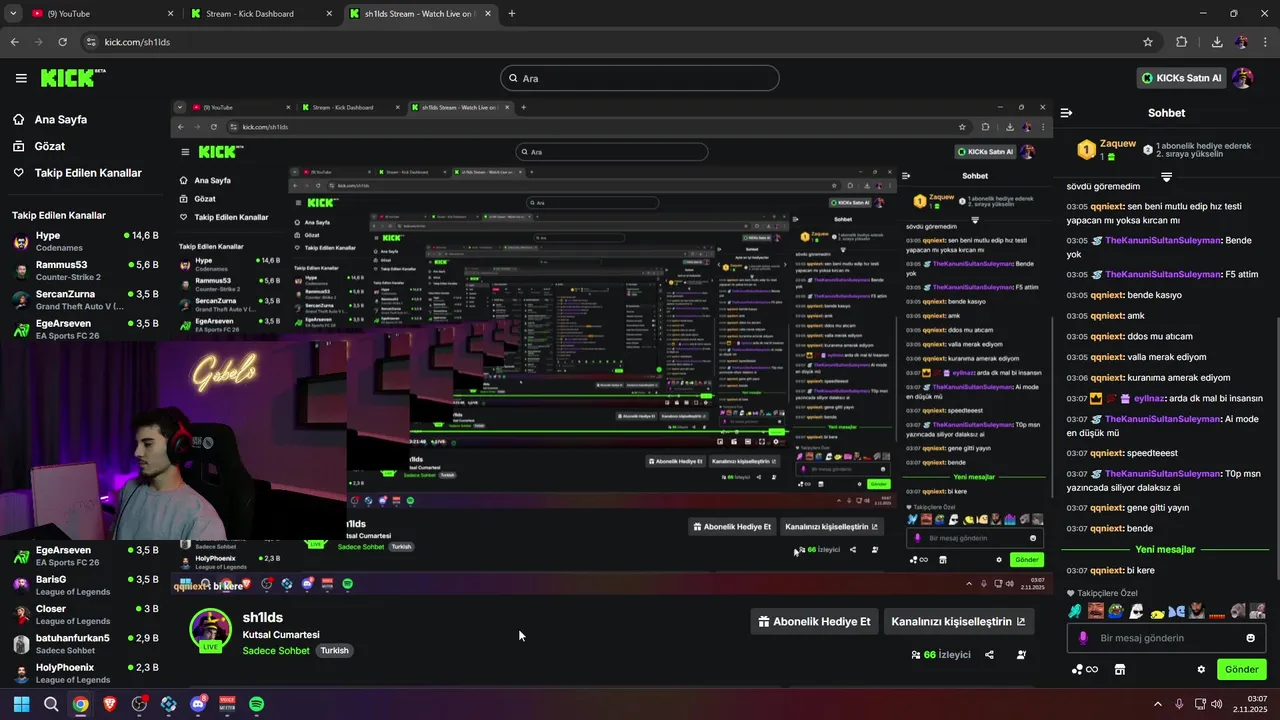This screenshot has width=1280, height=720.
Task: Click the Sadece Sohbet category link
Action: (277, 650)
